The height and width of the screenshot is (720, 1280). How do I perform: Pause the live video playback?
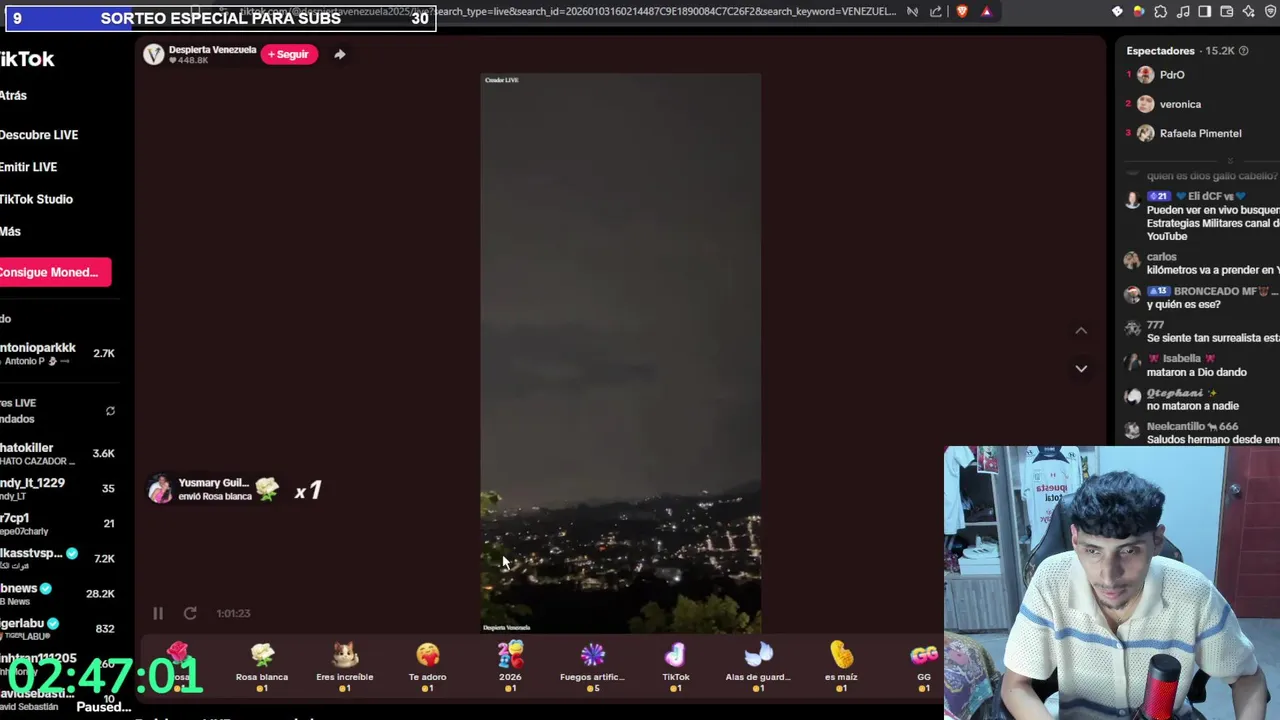(158, 613)
